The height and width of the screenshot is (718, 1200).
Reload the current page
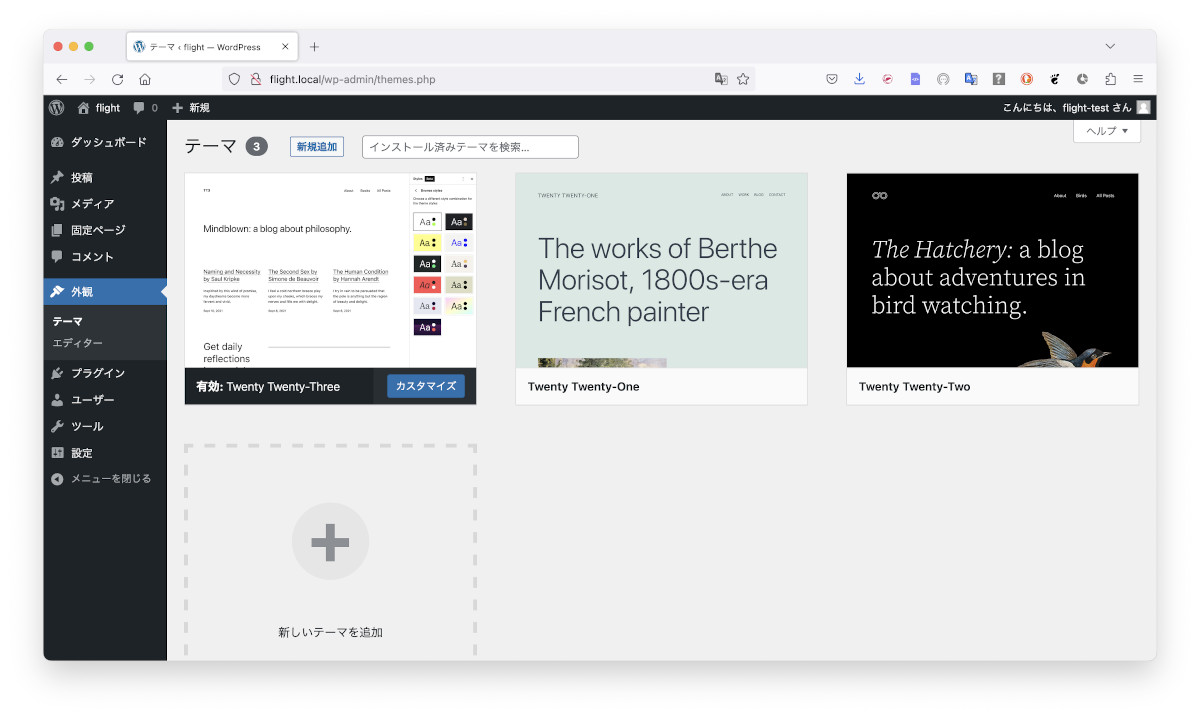118,79
